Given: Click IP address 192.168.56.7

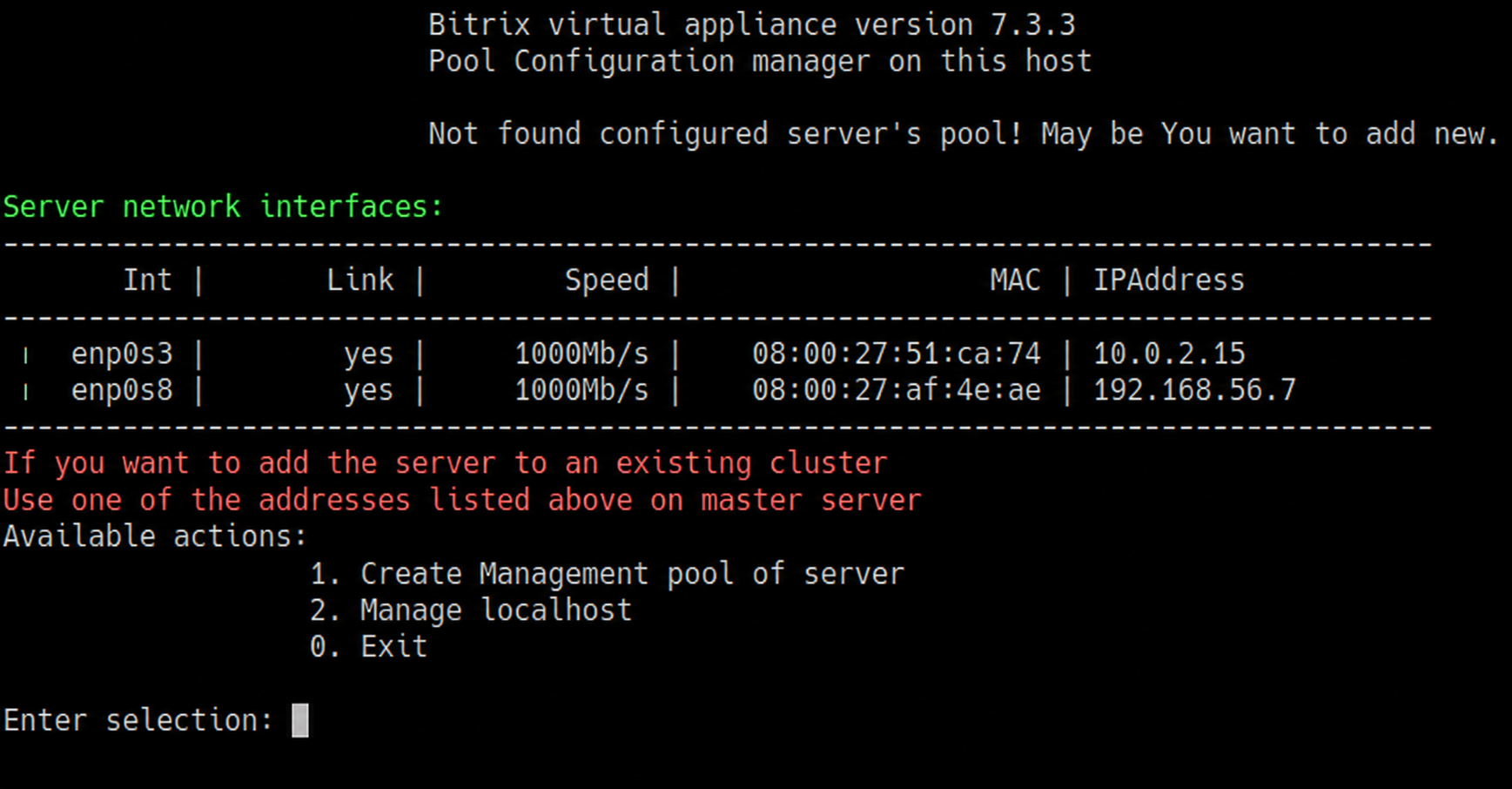Looking at the screenshot, I should 1194,390.
